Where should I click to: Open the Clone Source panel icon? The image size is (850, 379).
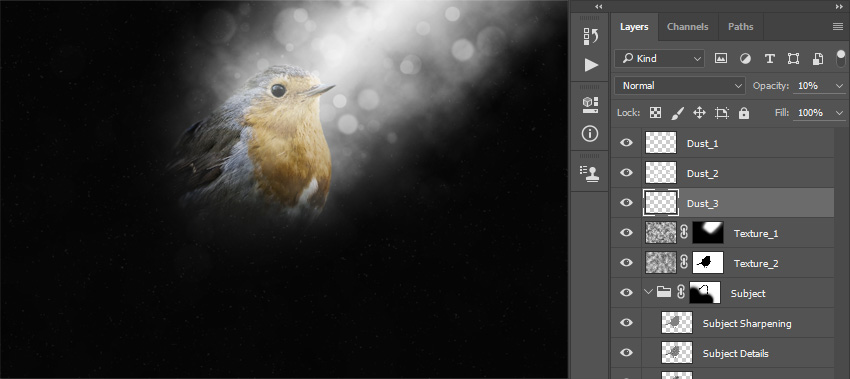(590, 173)
